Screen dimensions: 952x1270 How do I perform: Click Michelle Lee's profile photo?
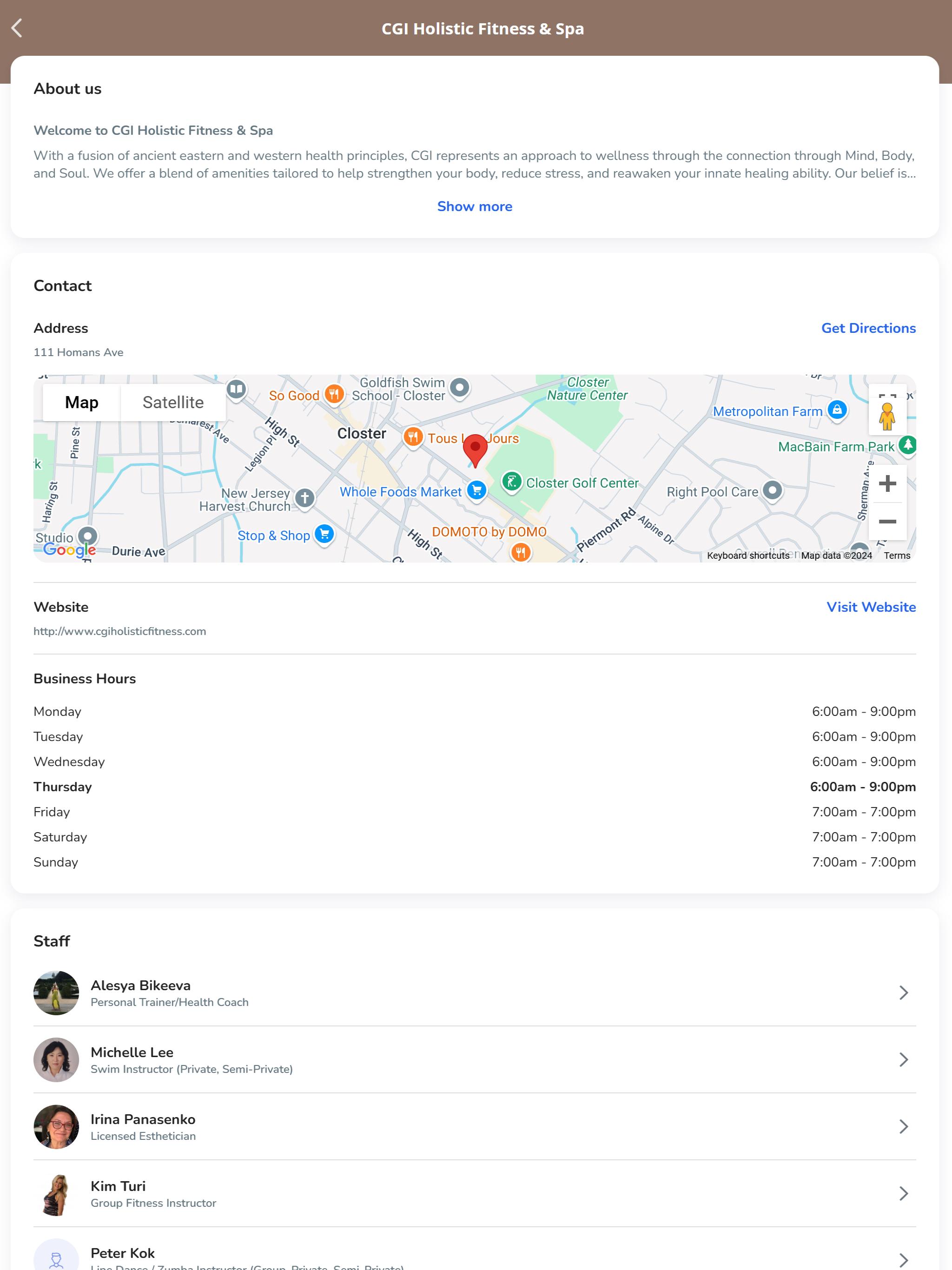coord(56,1060)
